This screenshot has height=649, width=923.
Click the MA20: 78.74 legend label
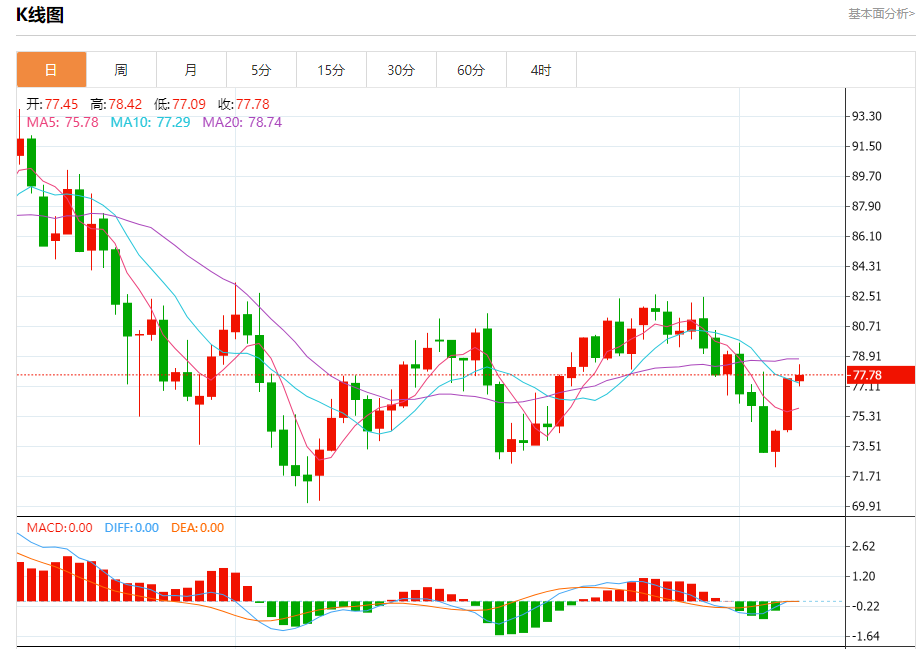click(x=242, y=122)
